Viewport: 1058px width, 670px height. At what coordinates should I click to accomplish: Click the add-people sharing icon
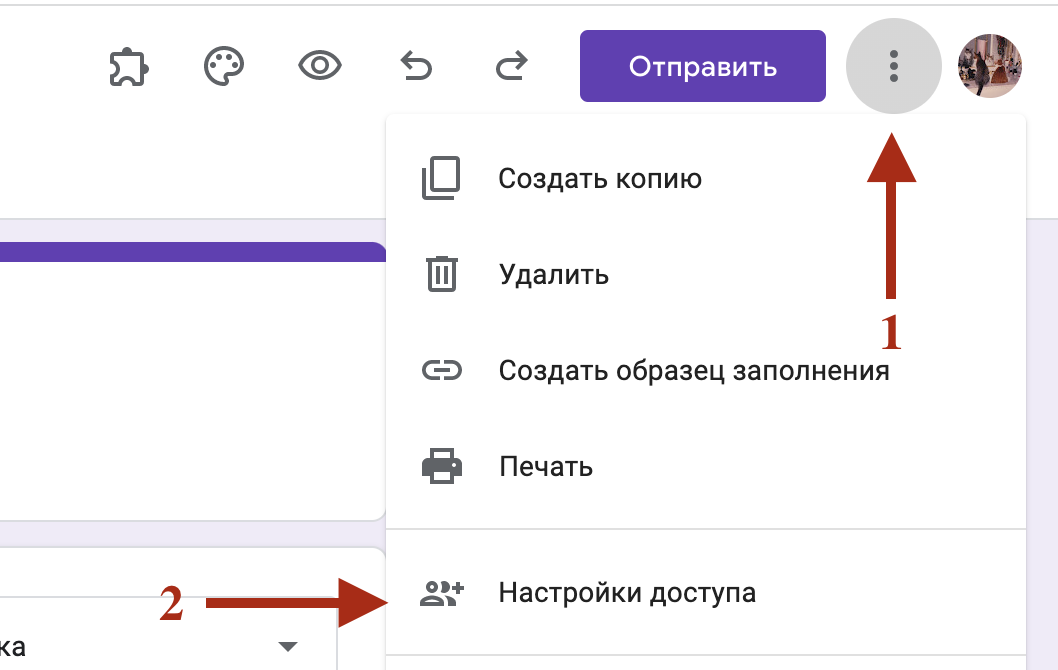click(x=441, y=593)
